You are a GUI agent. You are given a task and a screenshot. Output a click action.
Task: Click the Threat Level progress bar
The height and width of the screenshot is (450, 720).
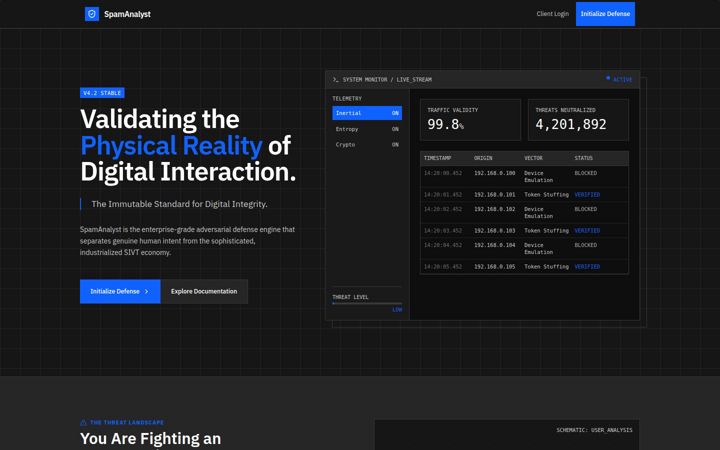367,304
